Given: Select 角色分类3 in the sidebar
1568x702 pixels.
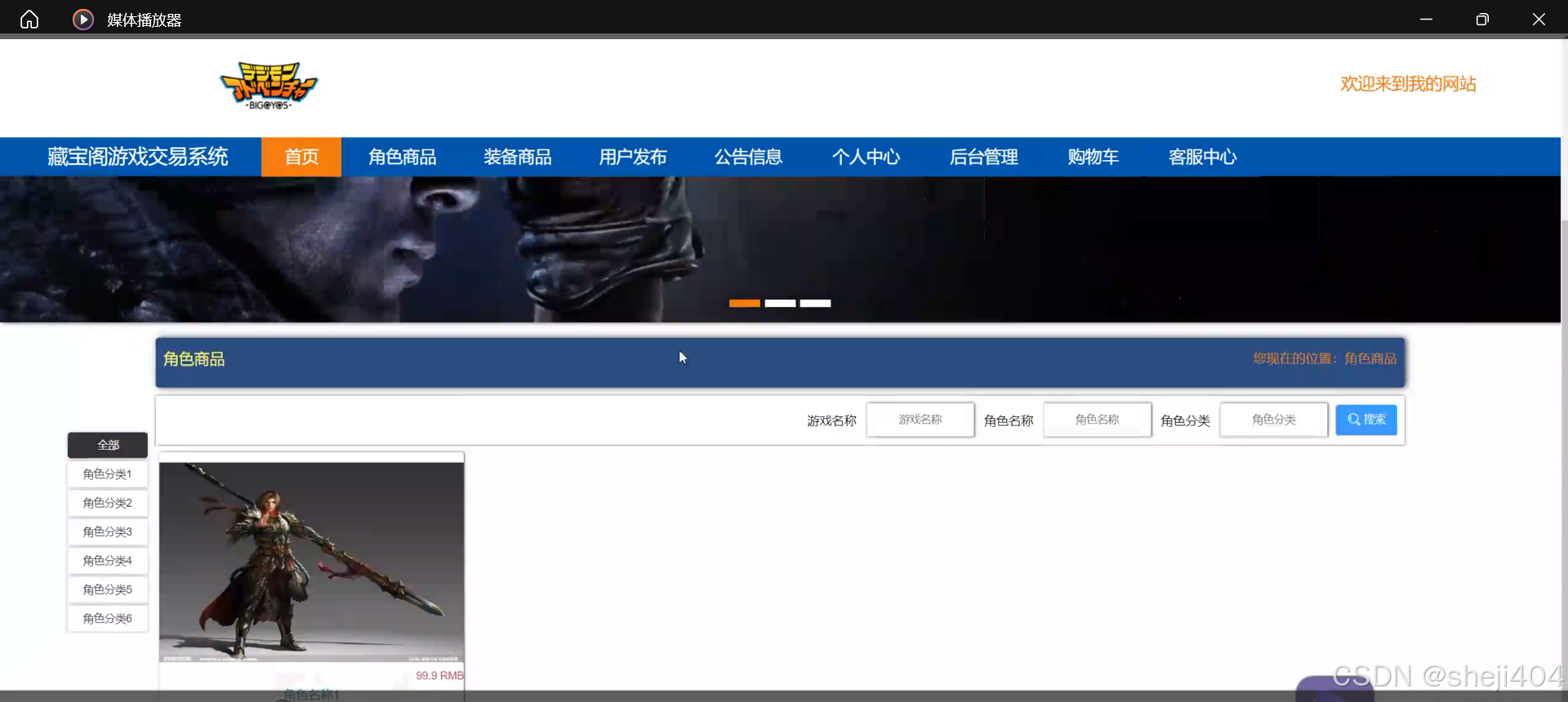Looking at the screenshot, I should pos(108,531).
